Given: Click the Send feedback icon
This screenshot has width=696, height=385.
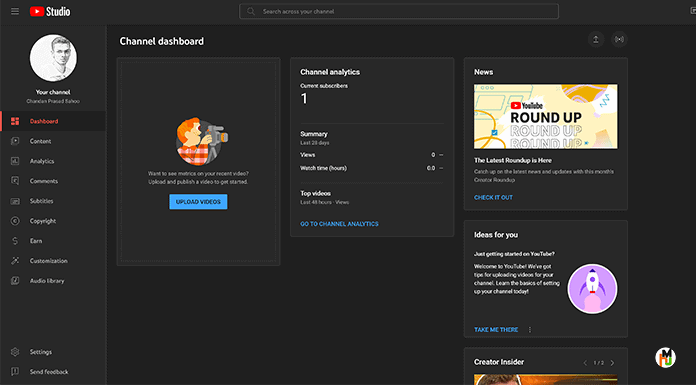Looking at the screenshot, I should pyautogui.click(x=15, y=372).
